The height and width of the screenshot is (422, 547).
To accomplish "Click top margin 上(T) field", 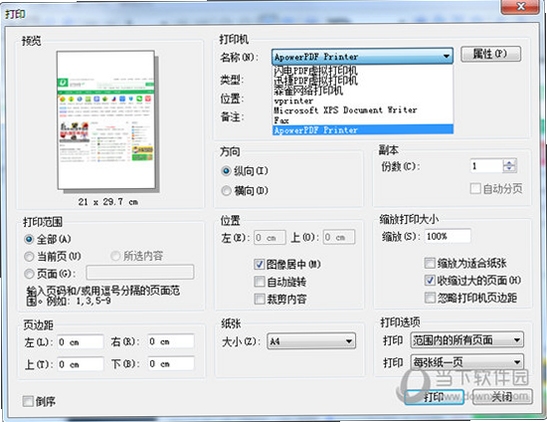I will (x=80, y=364).
